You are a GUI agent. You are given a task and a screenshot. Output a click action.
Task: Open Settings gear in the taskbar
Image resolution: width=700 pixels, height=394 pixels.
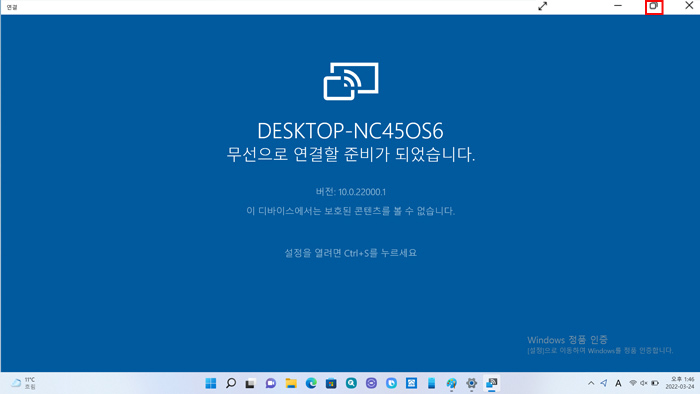tap(471, 383)
